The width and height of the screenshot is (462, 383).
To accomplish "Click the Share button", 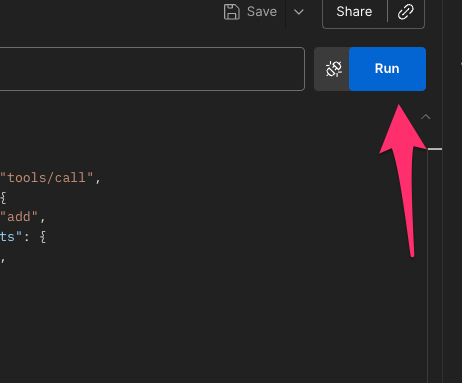I will pos(354,12).
